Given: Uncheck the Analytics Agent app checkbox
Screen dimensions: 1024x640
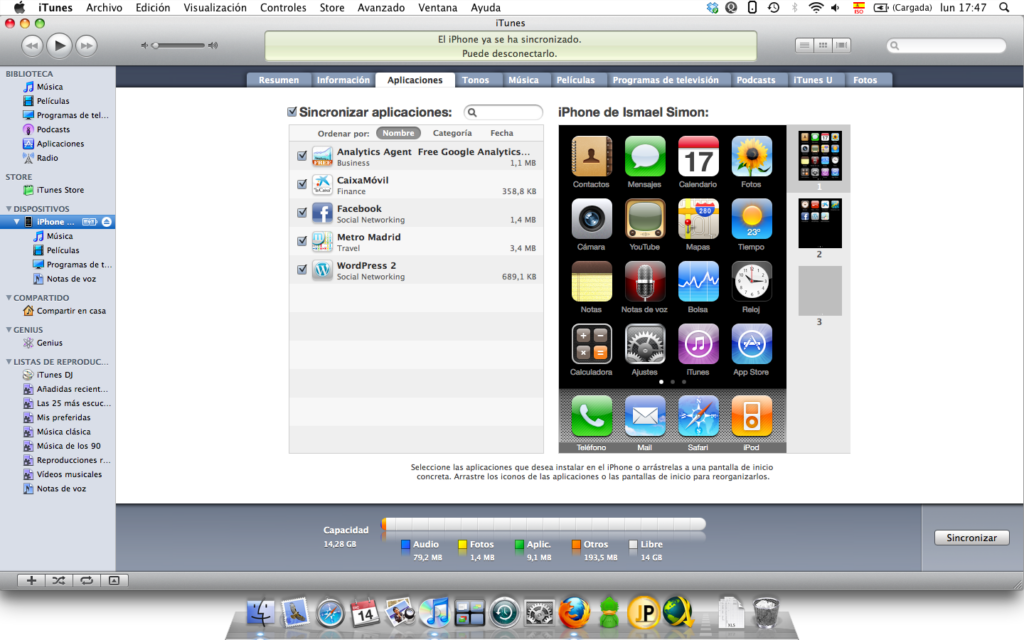Looking at the screenshot, I should [x=302, y=155].
